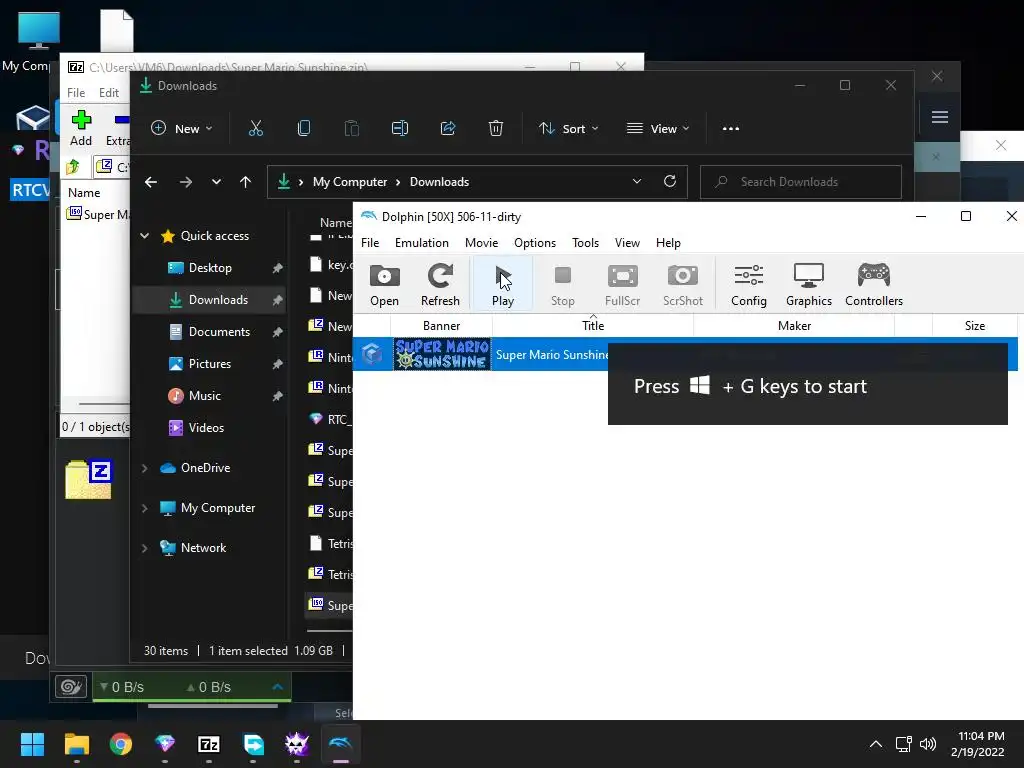1024x768 pixels.
Task: Expand the address bar history dropdown
Action: (637, 182)
